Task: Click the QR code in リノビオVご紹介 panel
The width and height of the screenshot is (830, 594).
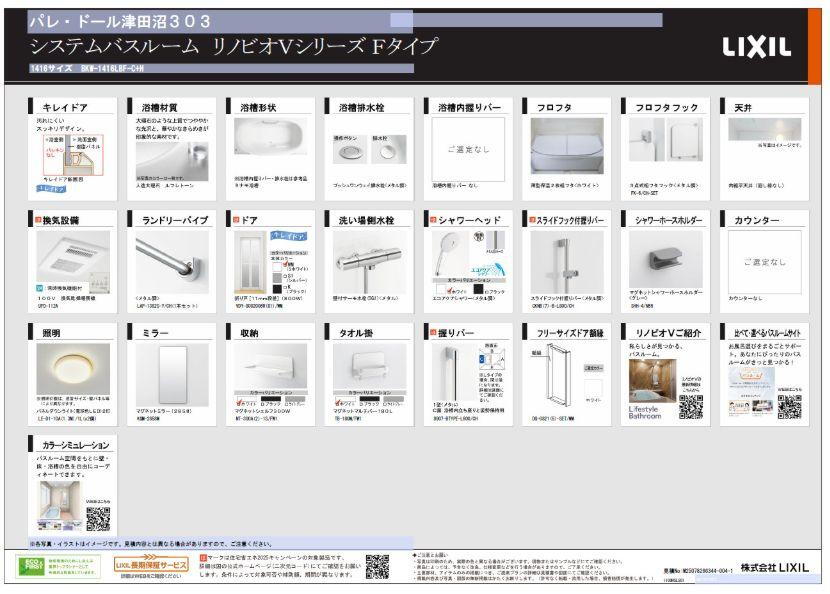Action: click(x=690, y=405)
